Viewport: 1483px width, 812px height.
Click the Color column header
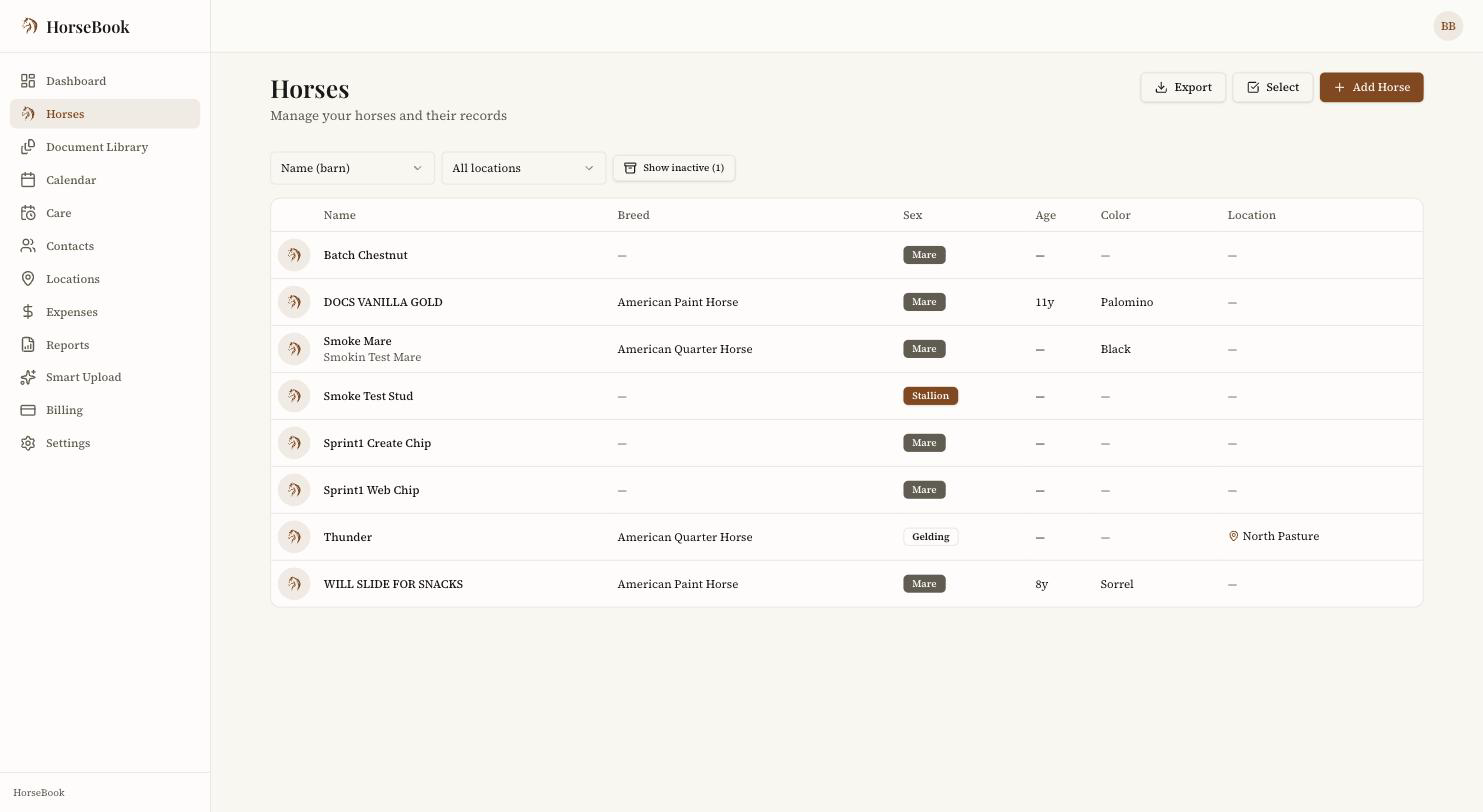[x=1116, y=215]
